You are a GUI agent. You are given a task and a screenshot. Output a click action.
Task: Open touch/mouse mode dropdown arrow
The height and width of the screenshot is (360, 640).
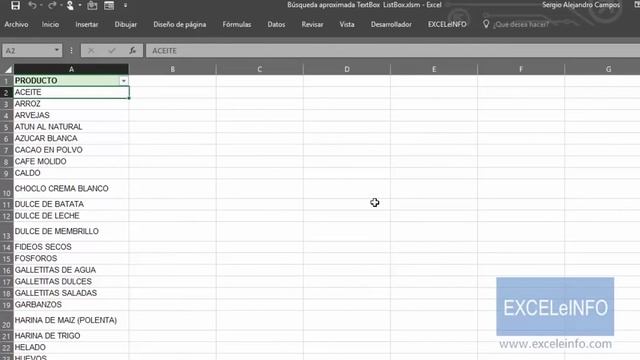(80, 5)
